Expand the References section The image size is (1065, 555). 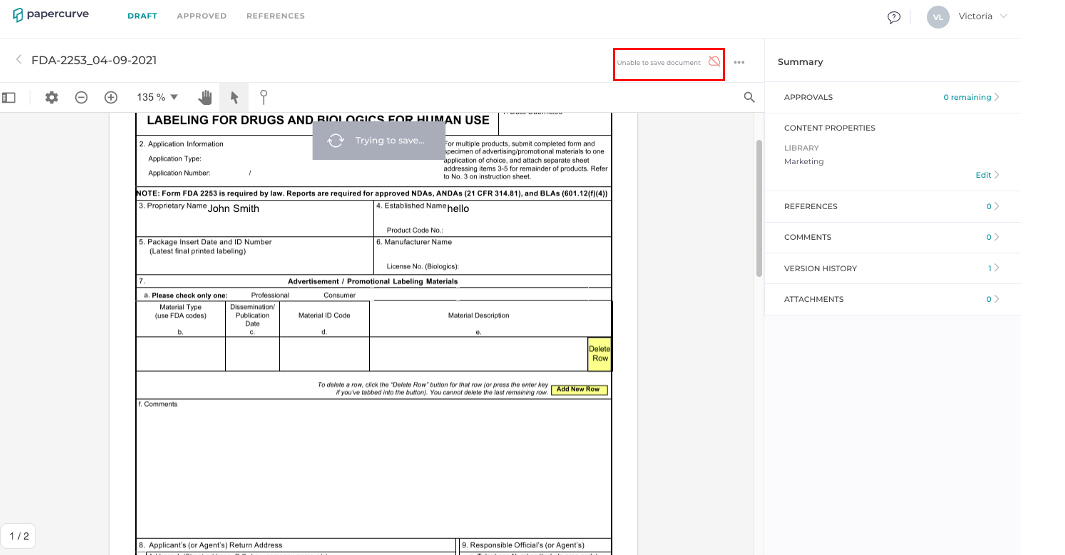tap(892, 207)
